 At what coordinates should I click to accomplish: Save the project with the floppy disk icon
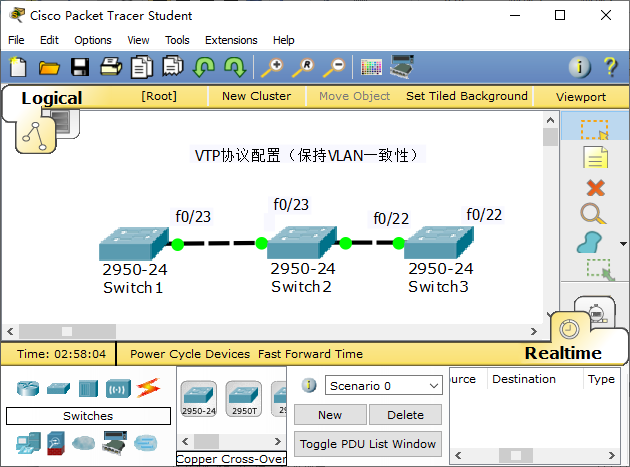(x=80, y=67)
